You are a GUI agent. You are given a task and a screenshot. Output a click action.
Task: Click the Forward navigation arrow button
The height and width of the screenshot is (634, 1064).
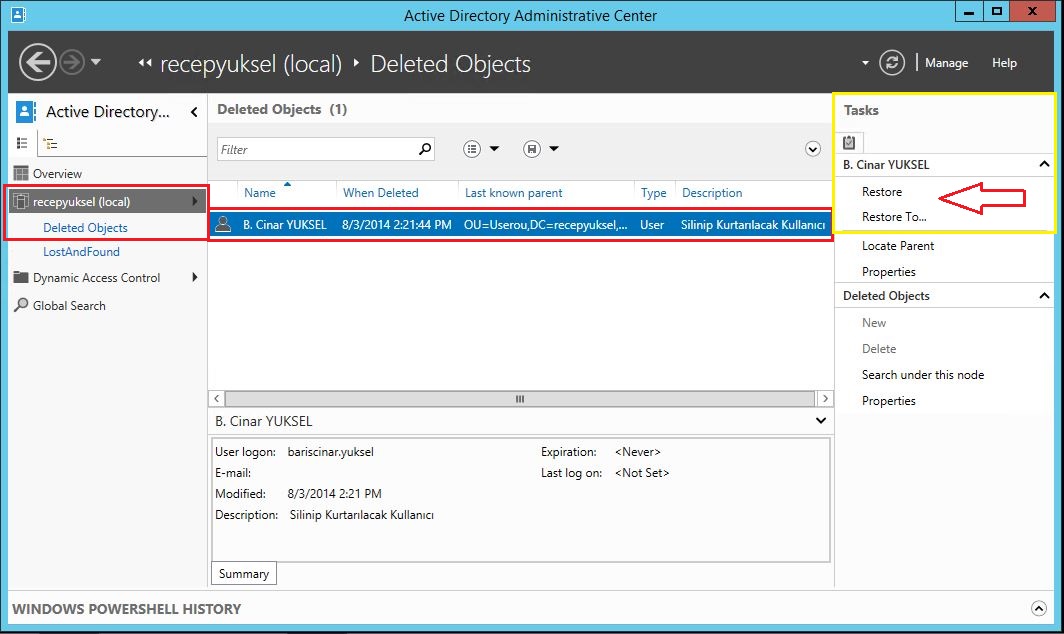pyautogui.click(x=72, y=62)
